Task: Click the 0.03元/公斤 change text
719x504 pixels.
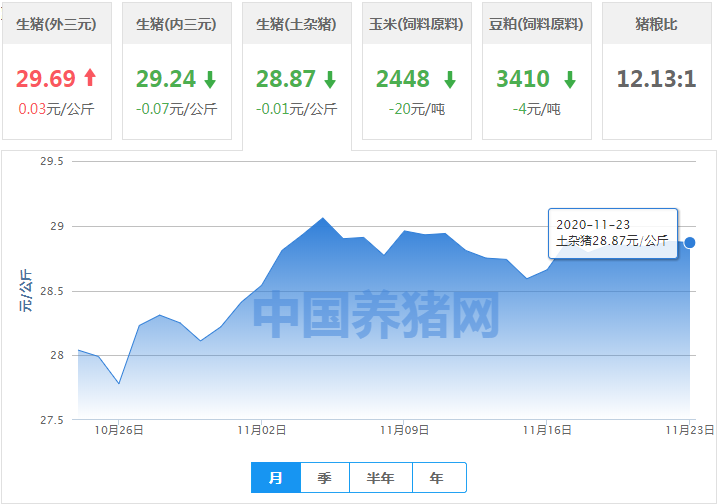Action: point(56,109)
